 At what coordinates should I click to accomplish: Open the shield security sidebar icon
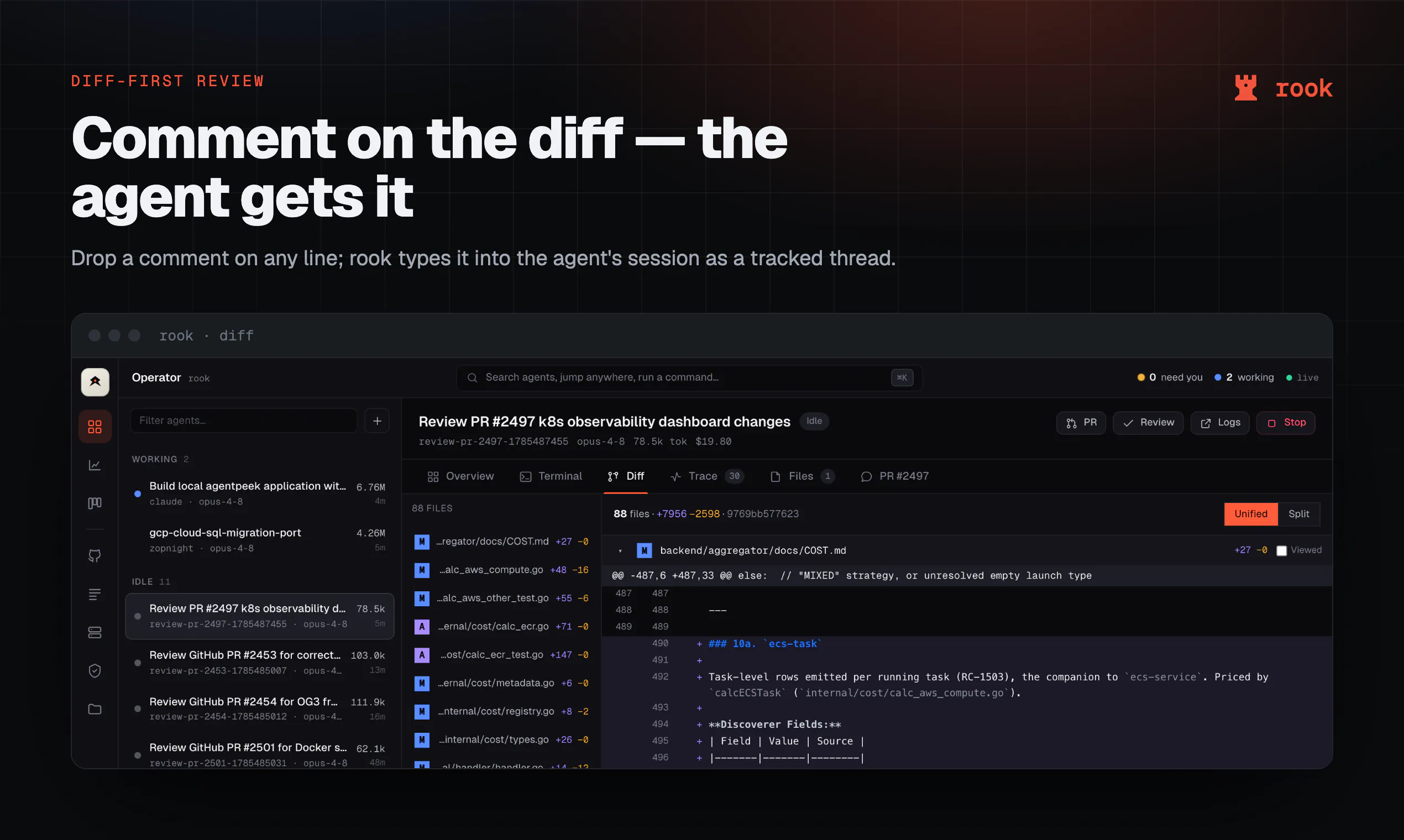pos(95,671)
